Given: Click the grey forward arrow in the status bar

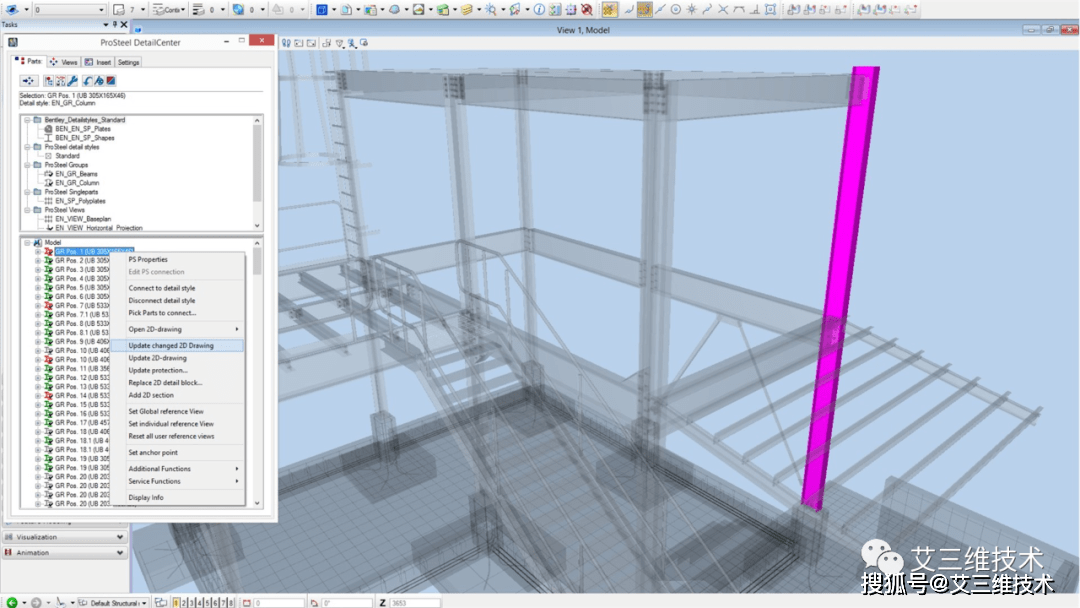Looking at the screenshot, I should pos(36,602).
